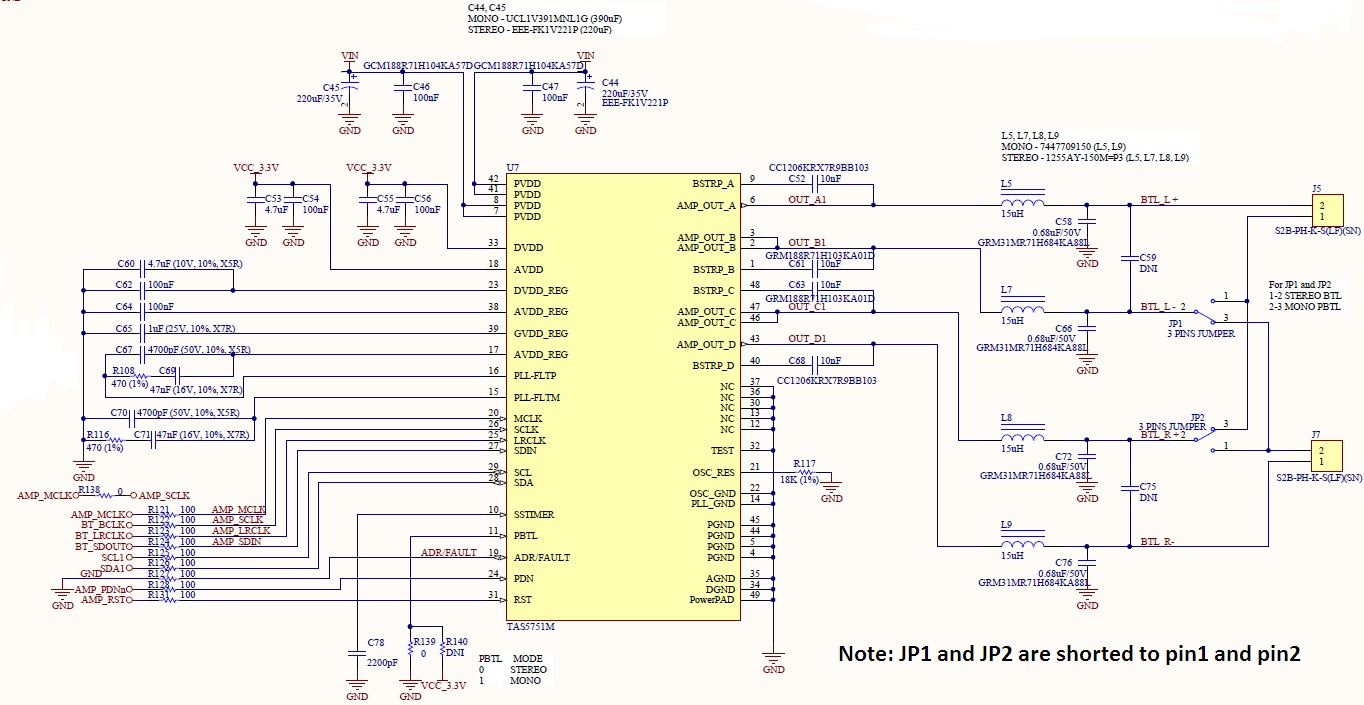Select the AMP_SDIN net label
Viewport: 1364px width, 705px height.
(x=236, y=541)
